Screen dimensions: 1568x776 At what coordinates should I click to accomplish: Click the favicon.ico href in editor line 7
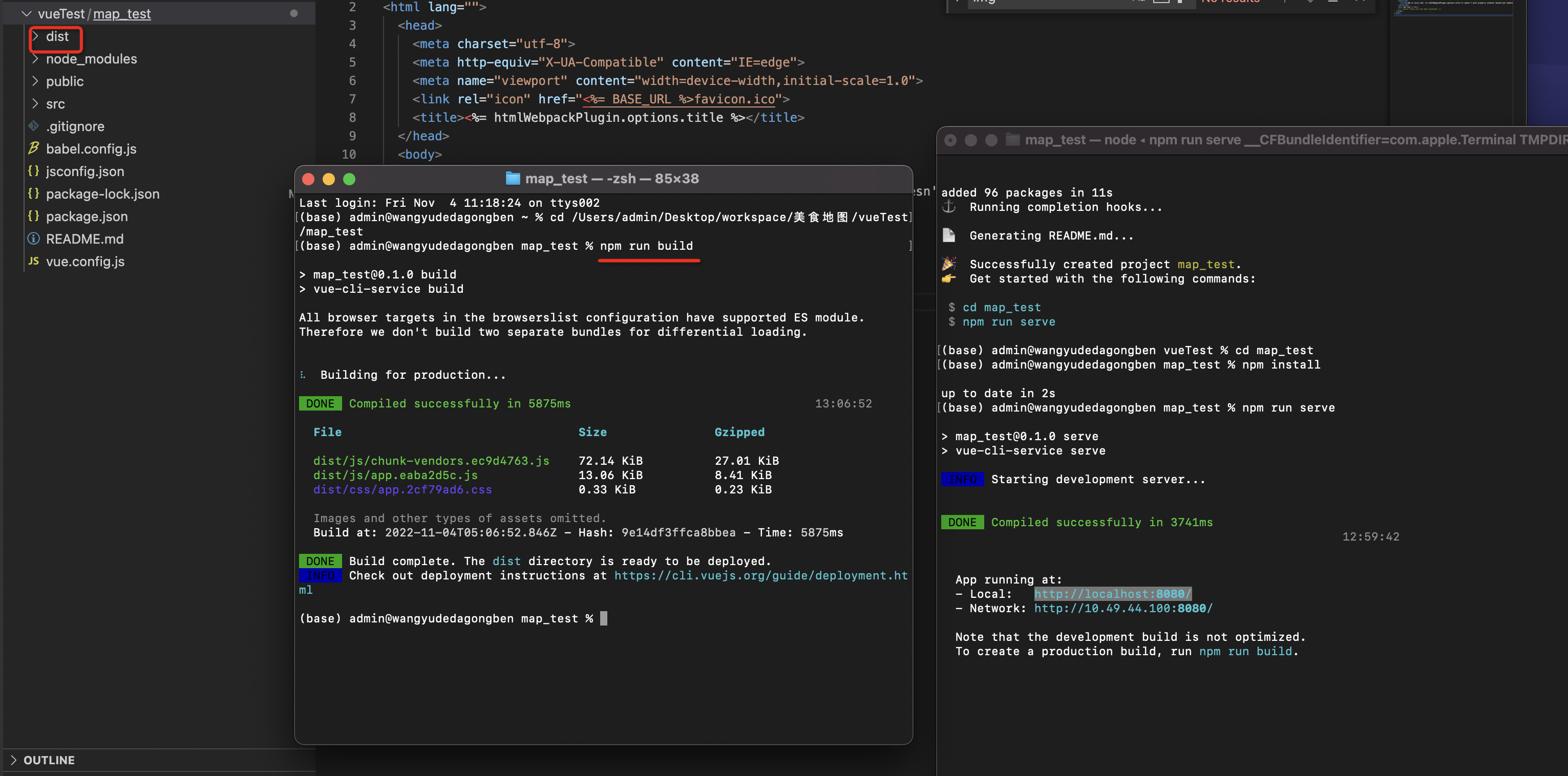pos(679,99)
